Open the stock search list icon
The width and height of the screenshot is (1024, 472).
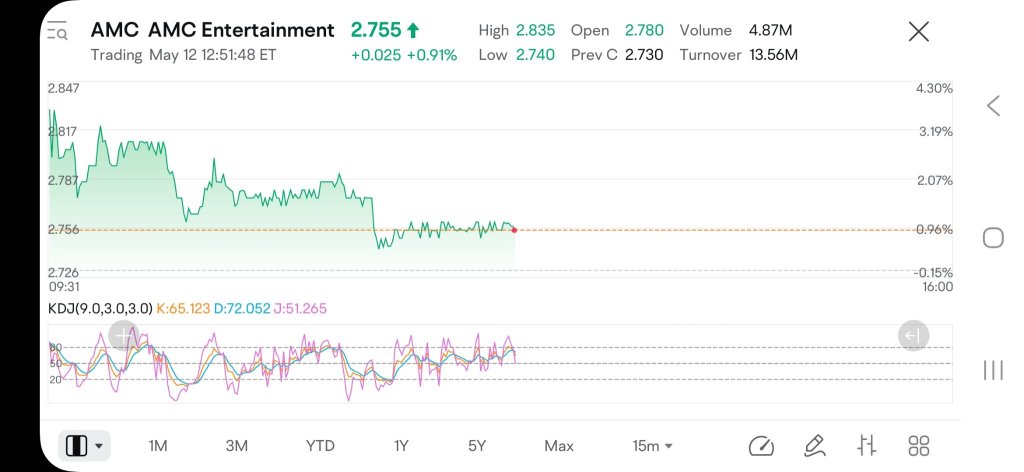57,31
